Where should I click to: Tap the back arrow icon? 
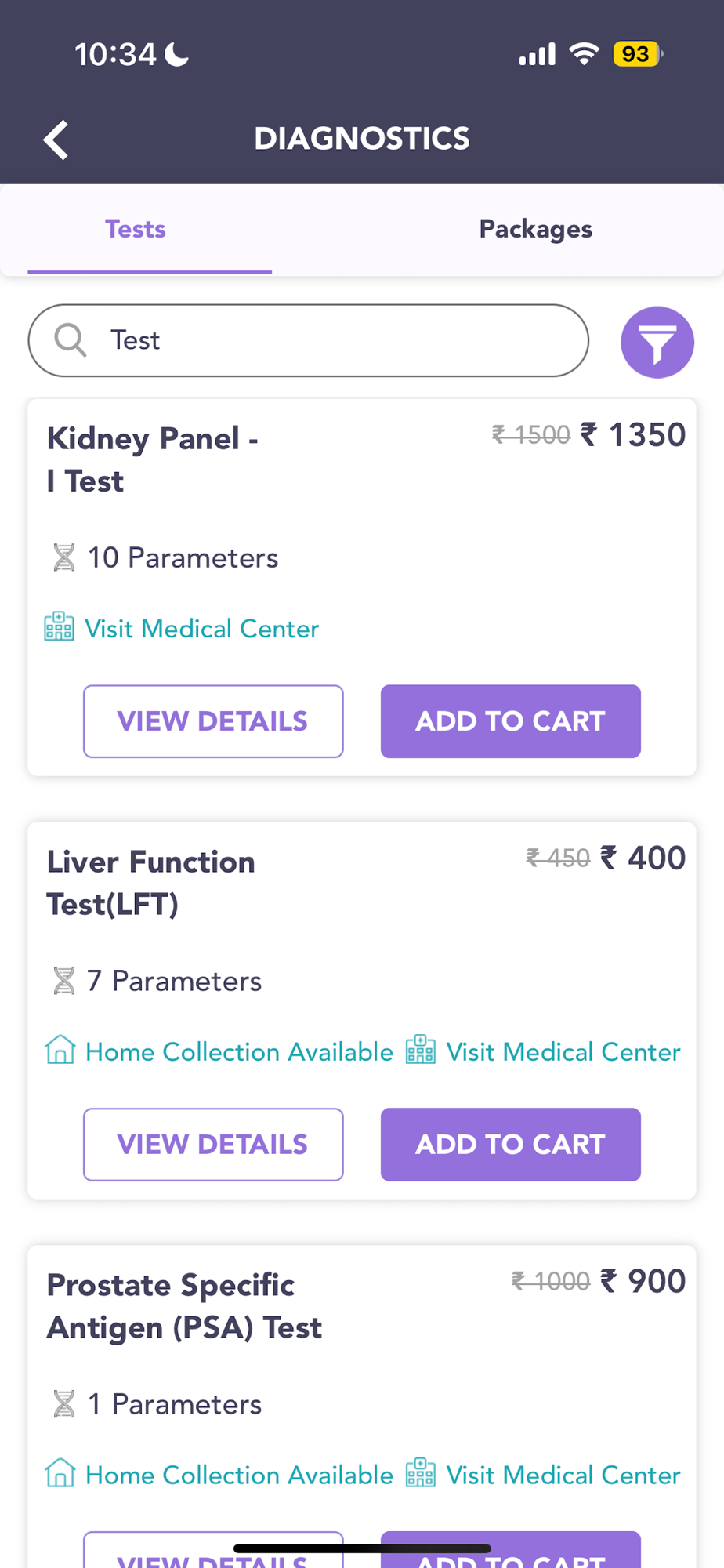click(56, 140)
